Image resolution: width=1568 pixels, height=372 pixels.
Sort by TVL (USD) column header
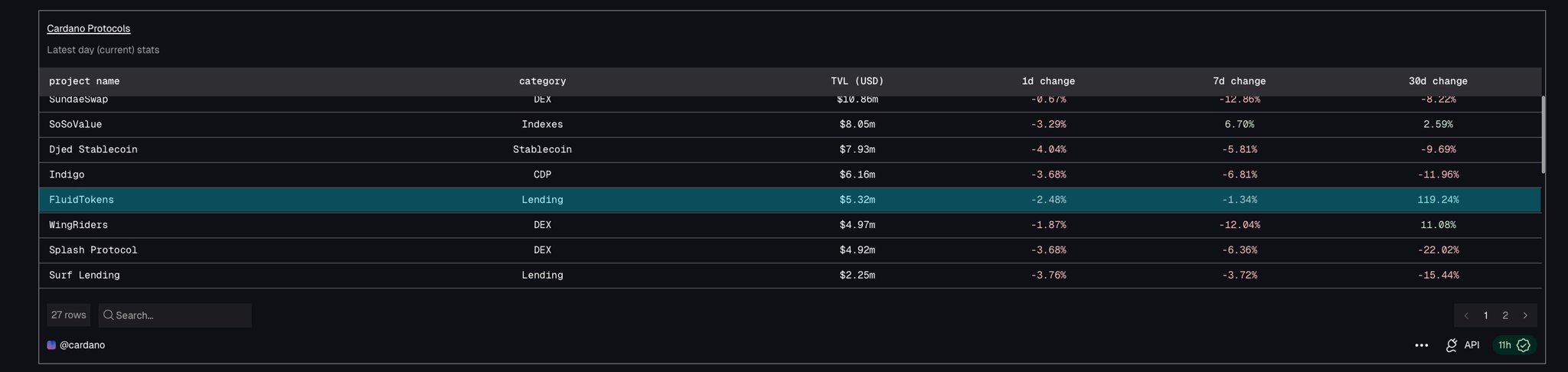tap(857, 81)
